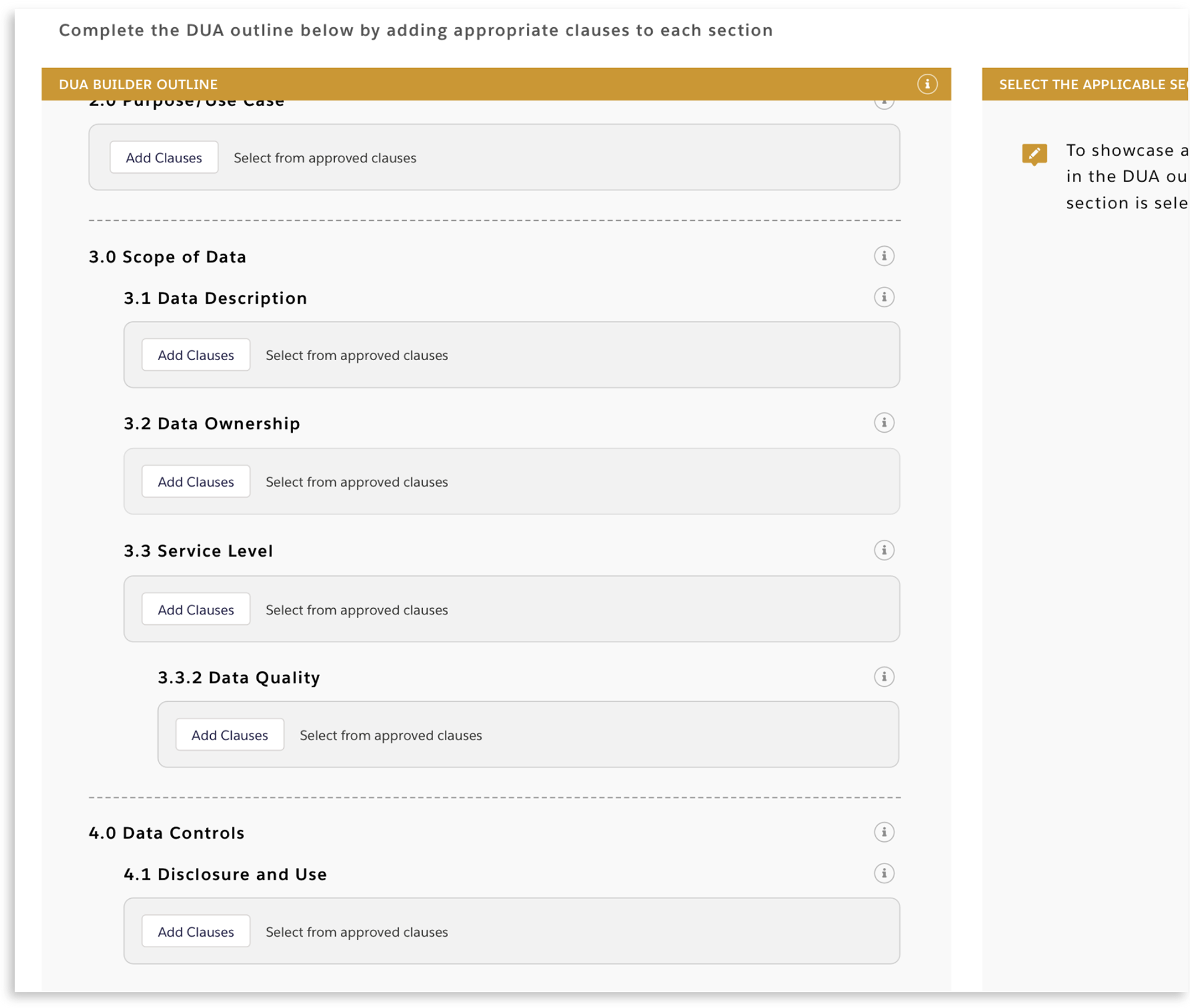
Task: Click info icon beside 3.1 Data Description
Action: [884, 297]
